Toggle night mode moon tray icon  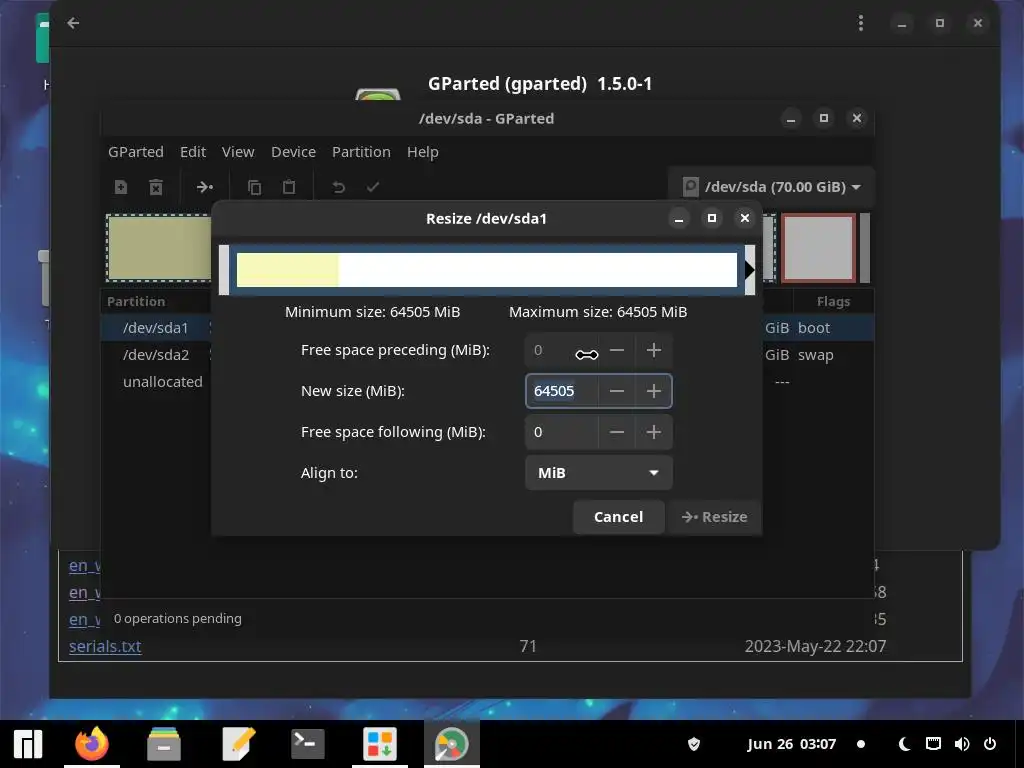pyautogui.click(x=904, y=744)
